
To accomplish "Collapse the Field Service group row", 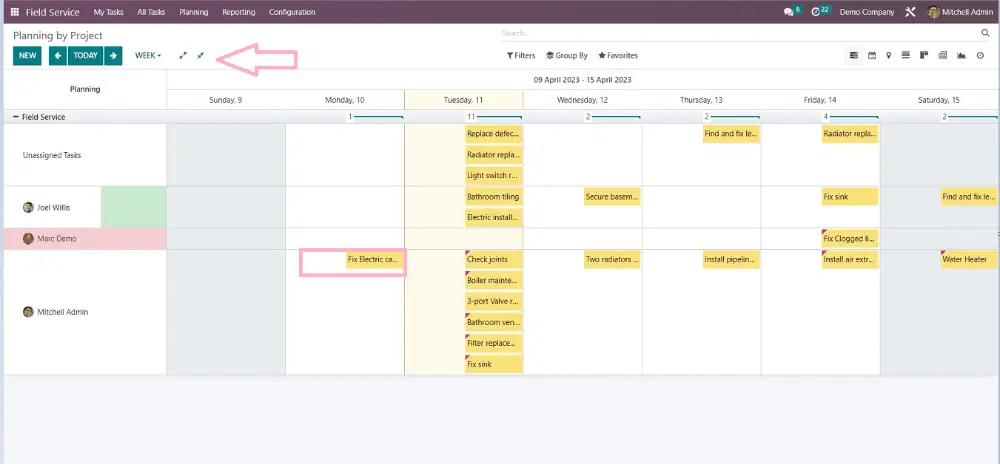I will [x=15, y=117].
